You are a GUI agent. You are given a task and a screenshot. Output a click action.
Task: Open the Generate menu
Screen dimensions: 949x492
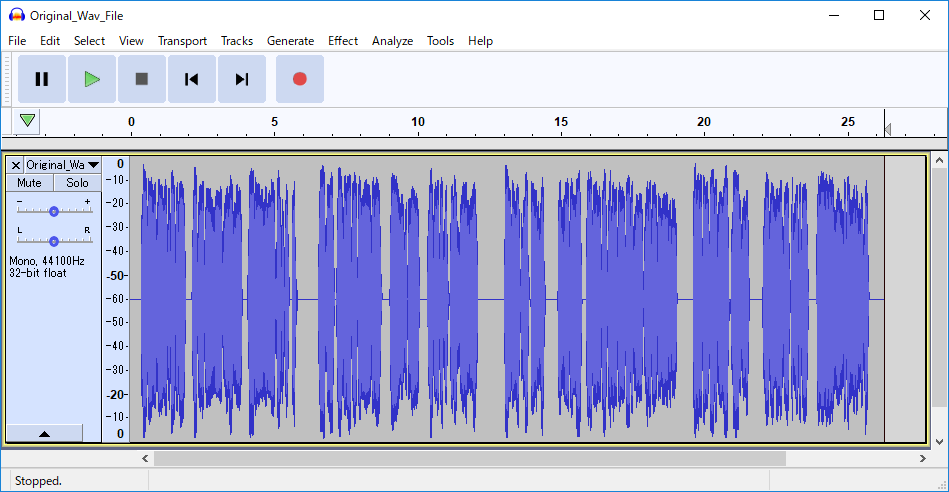[291, 41]
